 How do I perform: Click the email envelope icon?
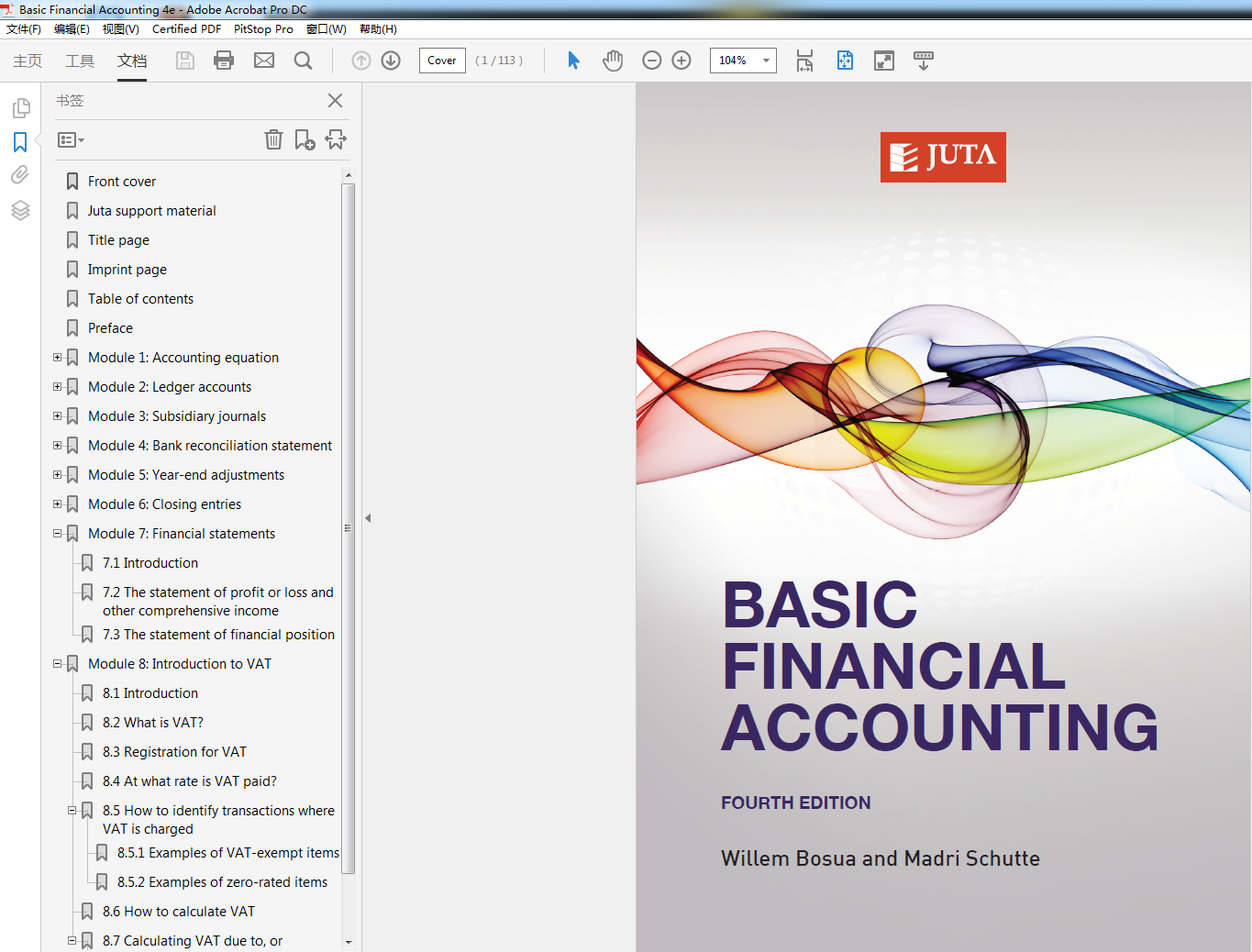(264, 61)
